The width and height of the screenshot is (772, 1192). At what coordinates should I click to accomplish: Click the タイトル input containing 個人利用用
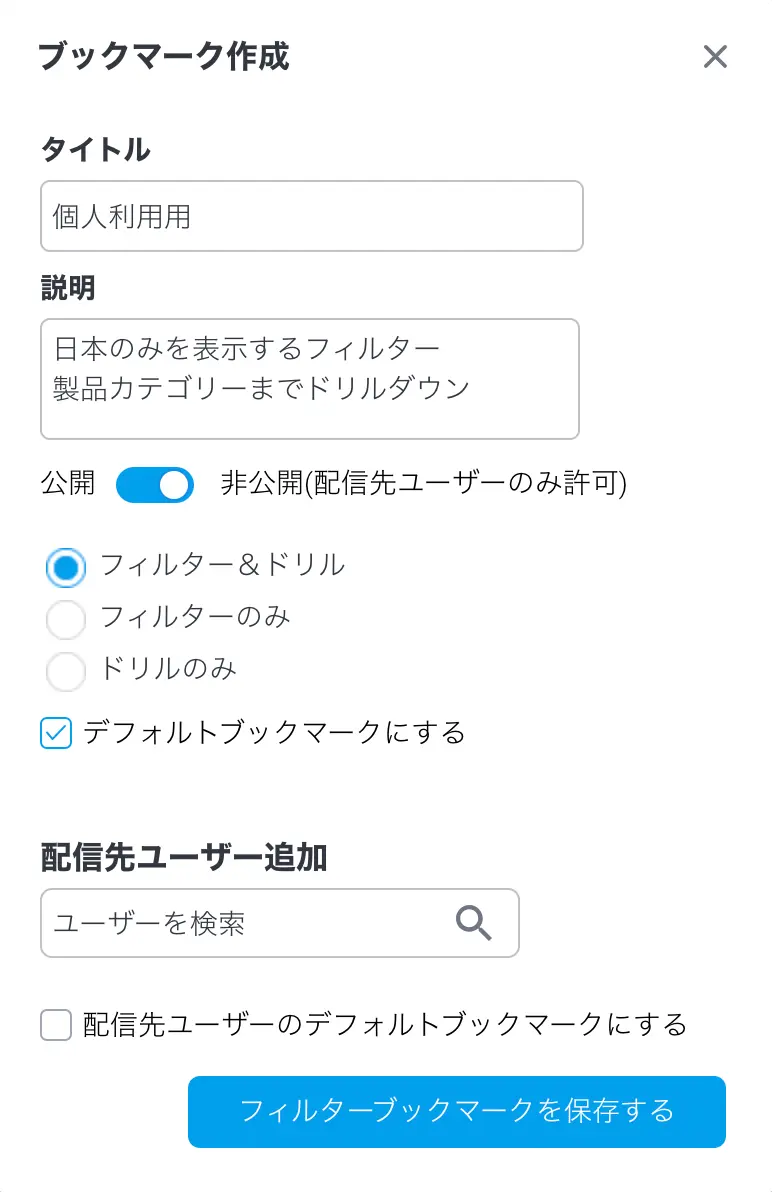tap(311, 216)
